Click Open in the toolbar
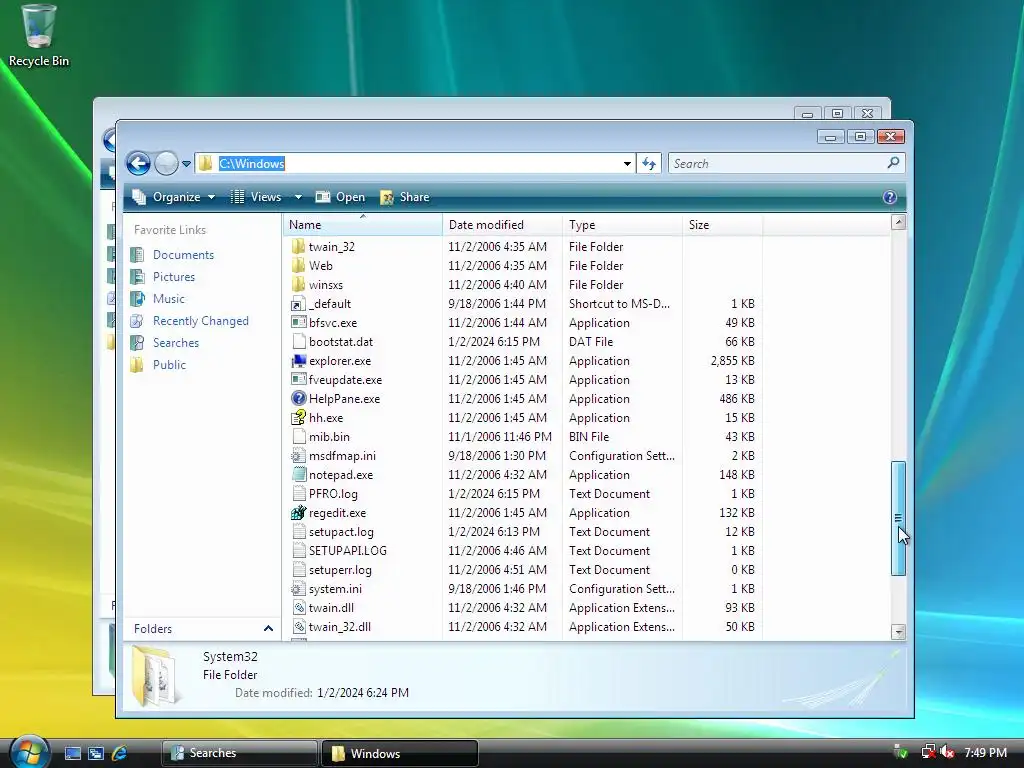 click(340, 197)
